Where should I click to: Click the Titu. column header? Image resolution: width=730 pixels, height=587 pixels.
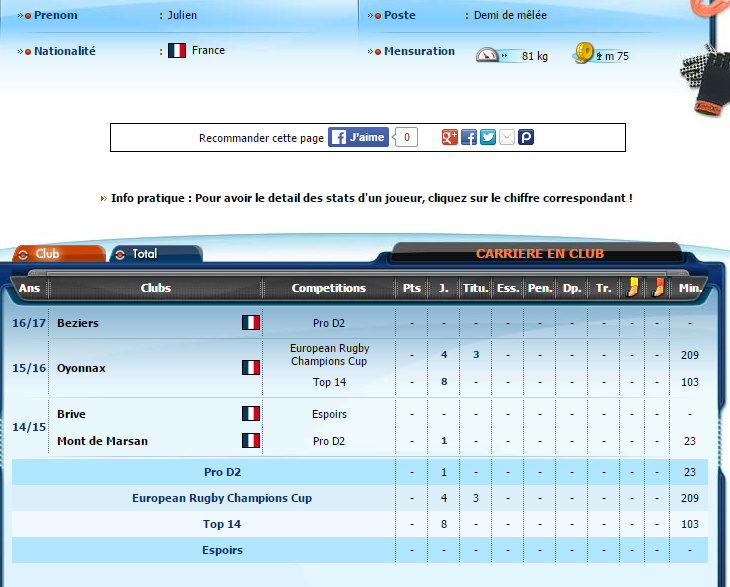click(x=475, y=288)
